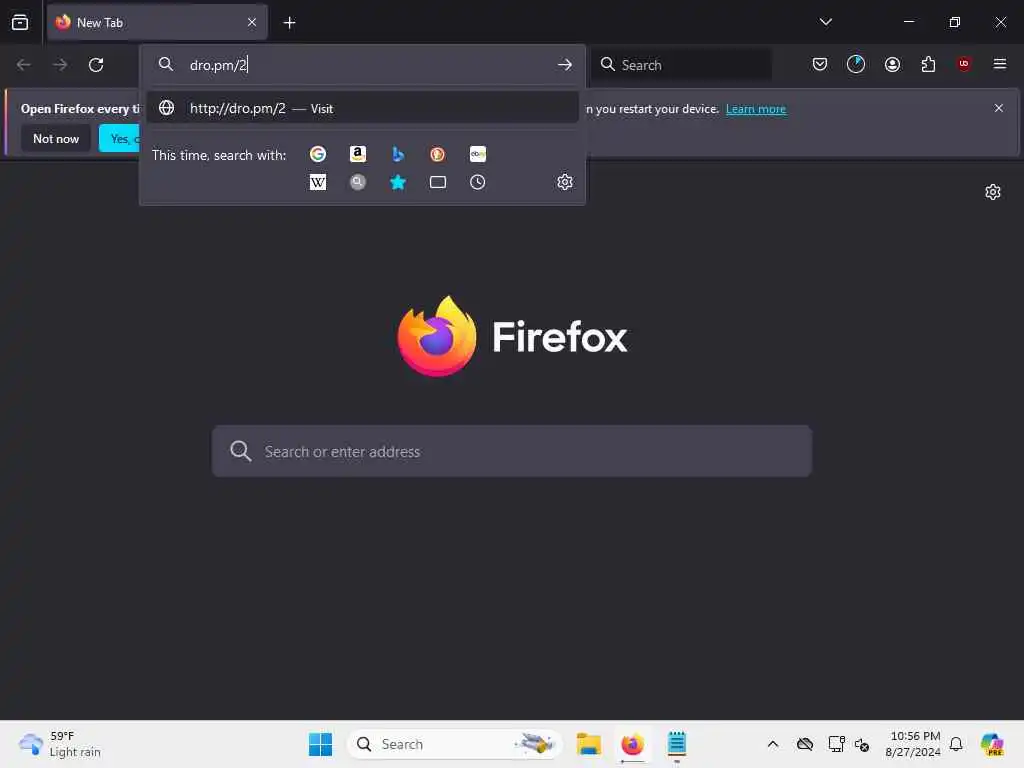
Task: Focus the Search or enter address field
Action: pyautogui.click(x=512, y=451)
